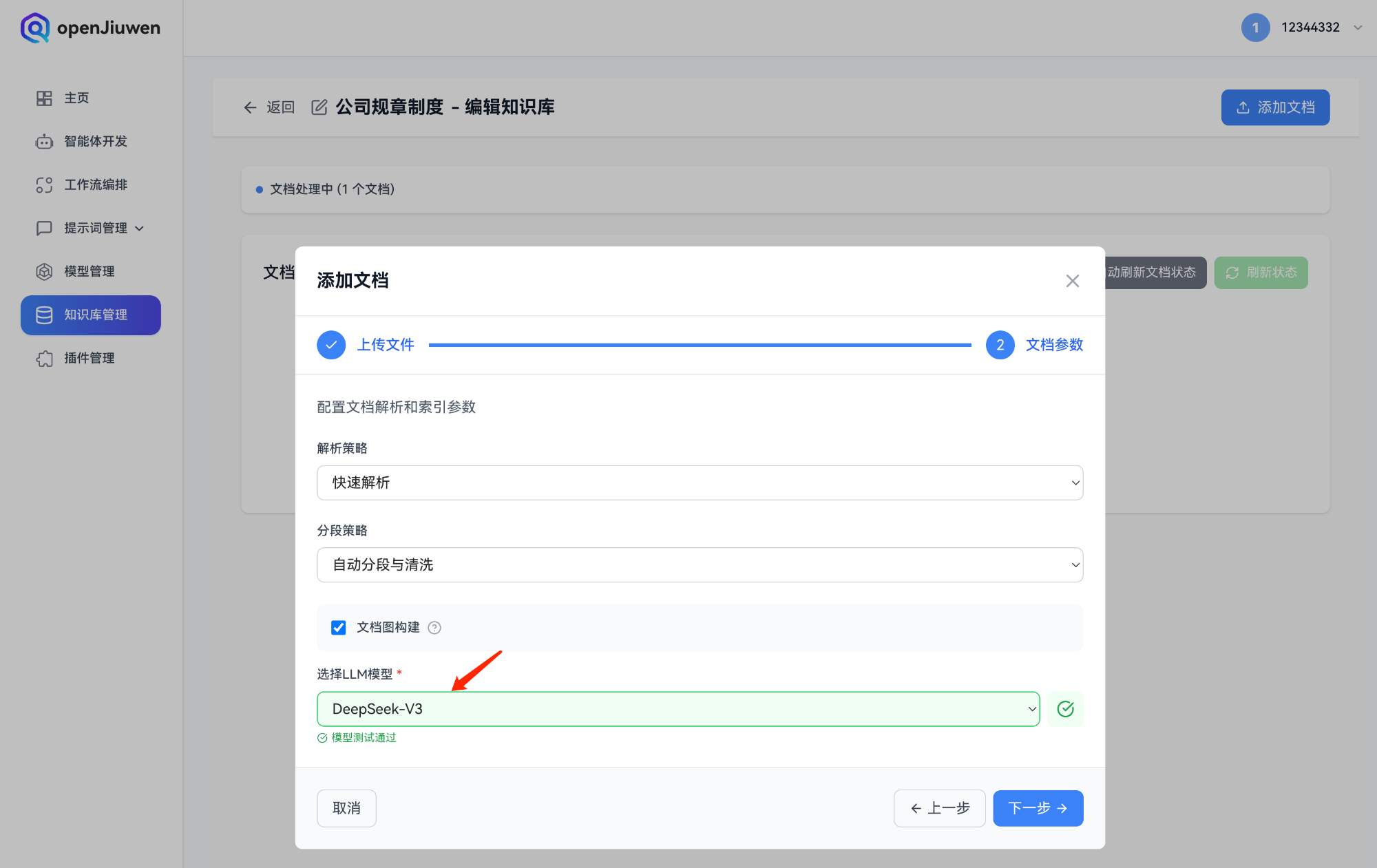Open 工作流编排 in the sidebar
1377x868 pixels.
pyautogui.click(x=95, y=185)
